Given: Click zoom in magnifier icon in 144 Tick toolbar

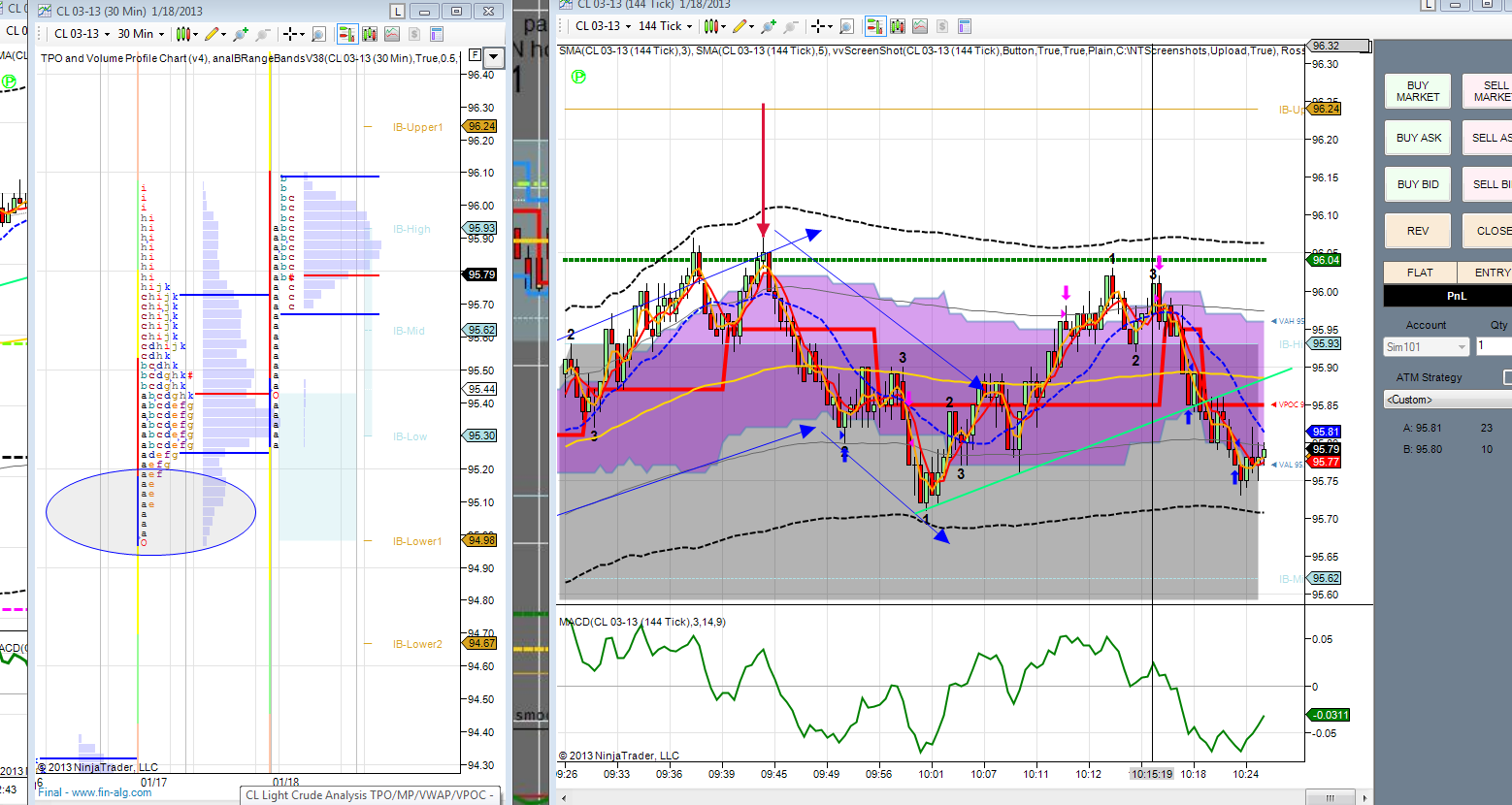Looking at the screenshot, I should pyautogui.click(x=769, y=26).
